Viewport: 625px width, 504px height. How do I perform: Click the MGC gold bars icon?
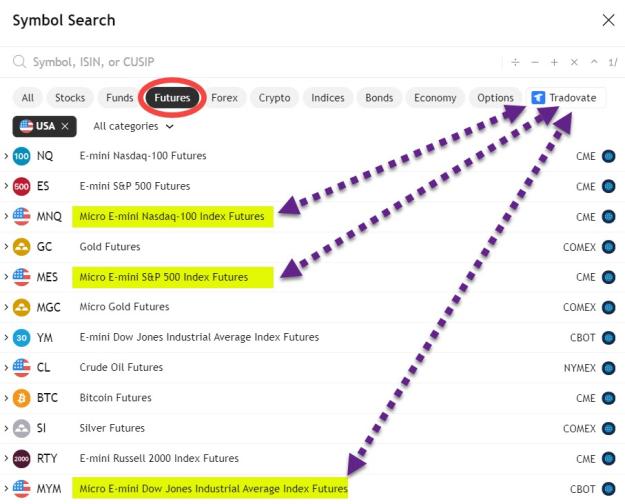22,307
